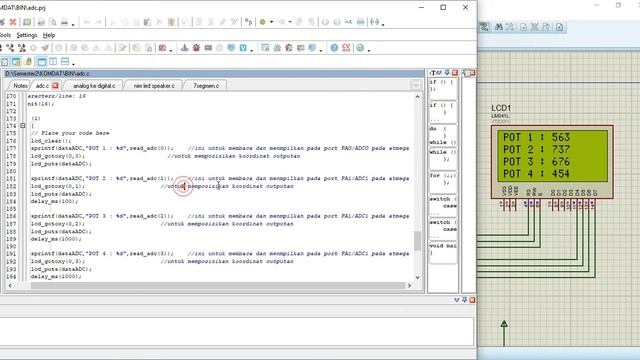
Task: Switch to the 7segmen.c tab
Action: (206, 86)
